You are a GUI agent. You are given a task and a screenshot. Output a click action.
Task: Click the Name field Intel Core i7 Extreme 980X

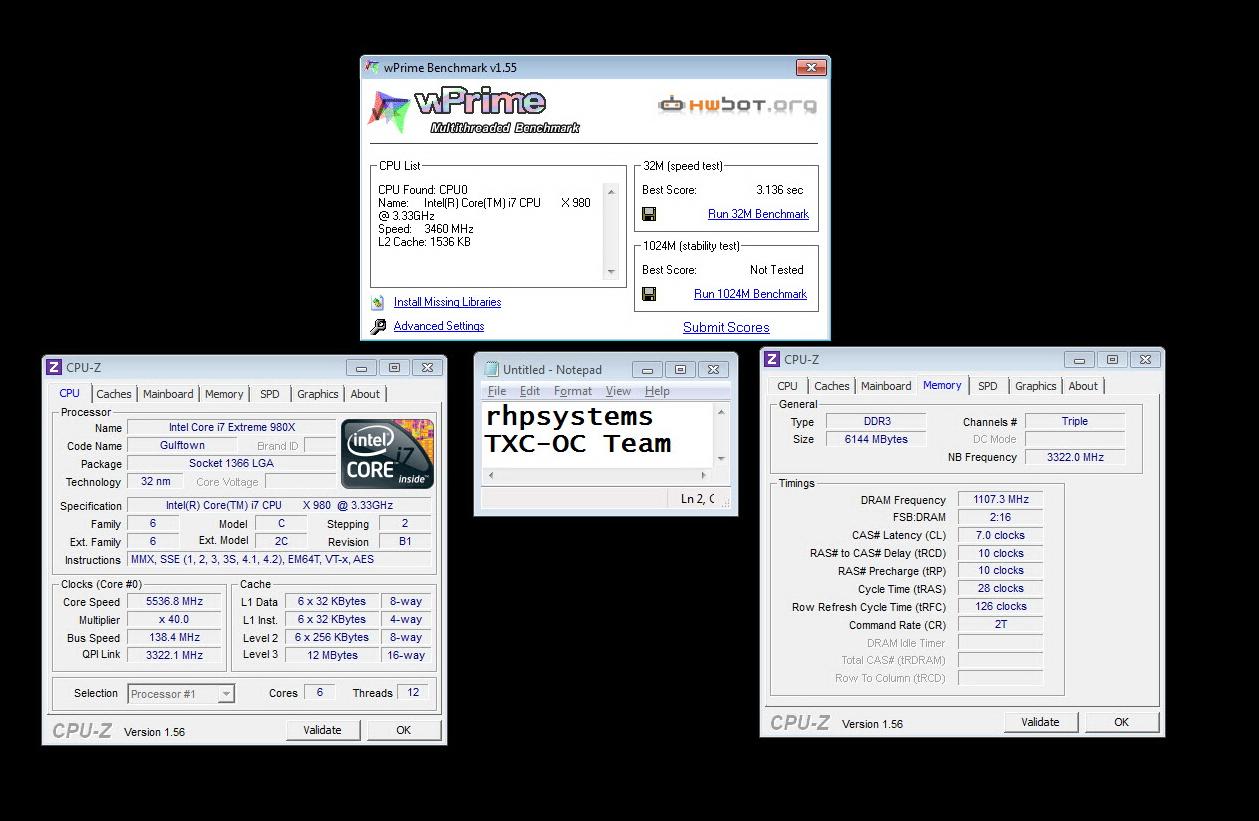[x=232, y=428]
